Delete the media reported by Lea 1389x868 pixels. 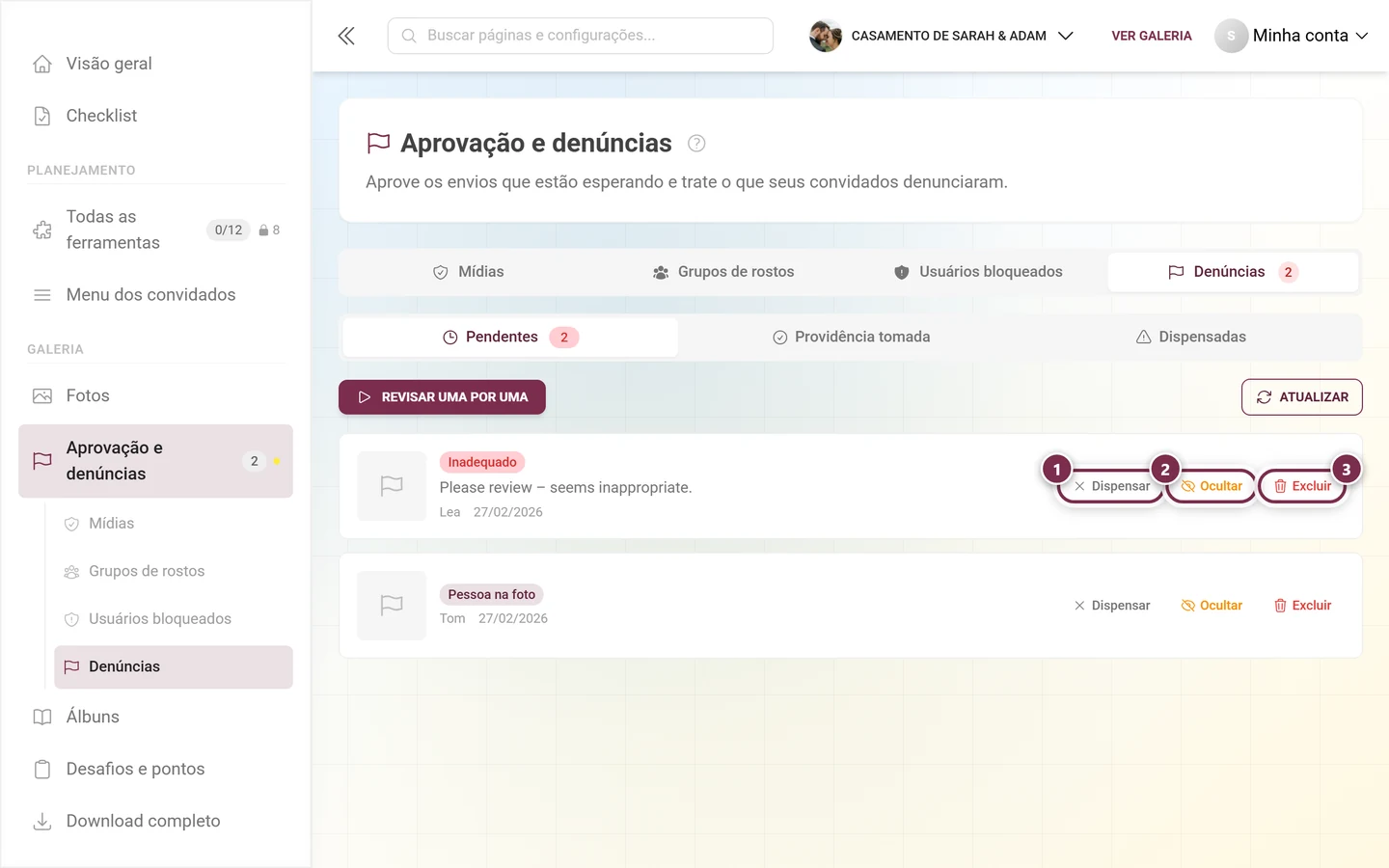point(1302,486)
